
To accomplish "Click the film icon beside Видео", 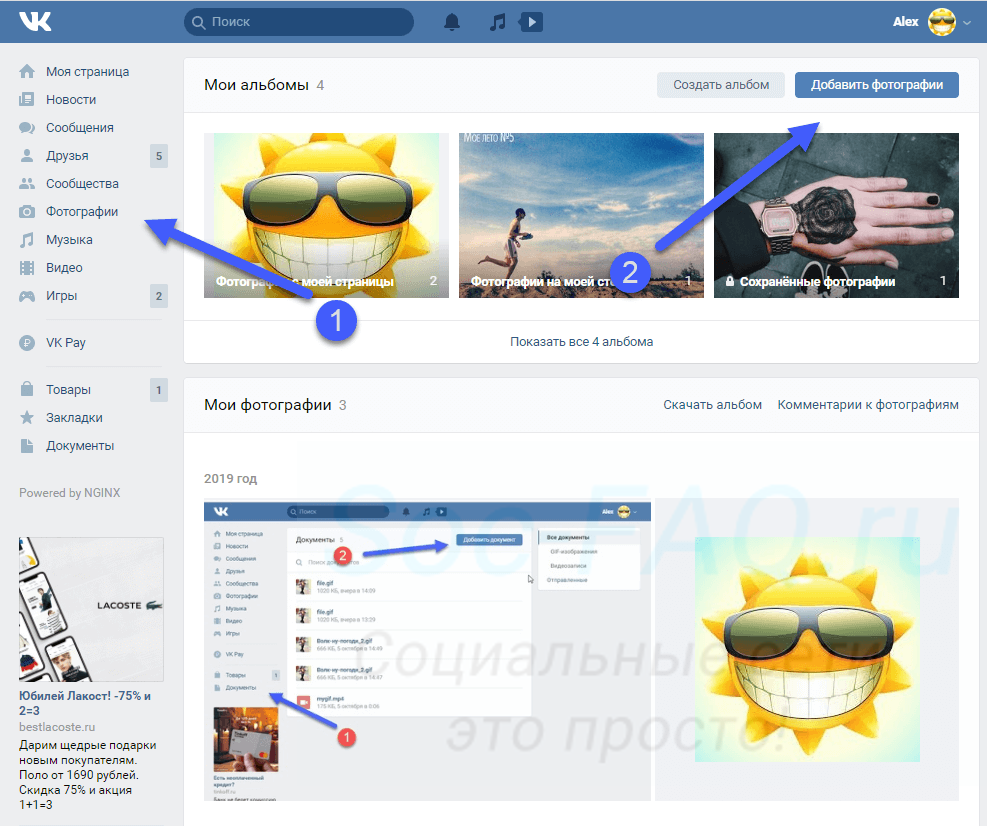I will click(27, 268).
